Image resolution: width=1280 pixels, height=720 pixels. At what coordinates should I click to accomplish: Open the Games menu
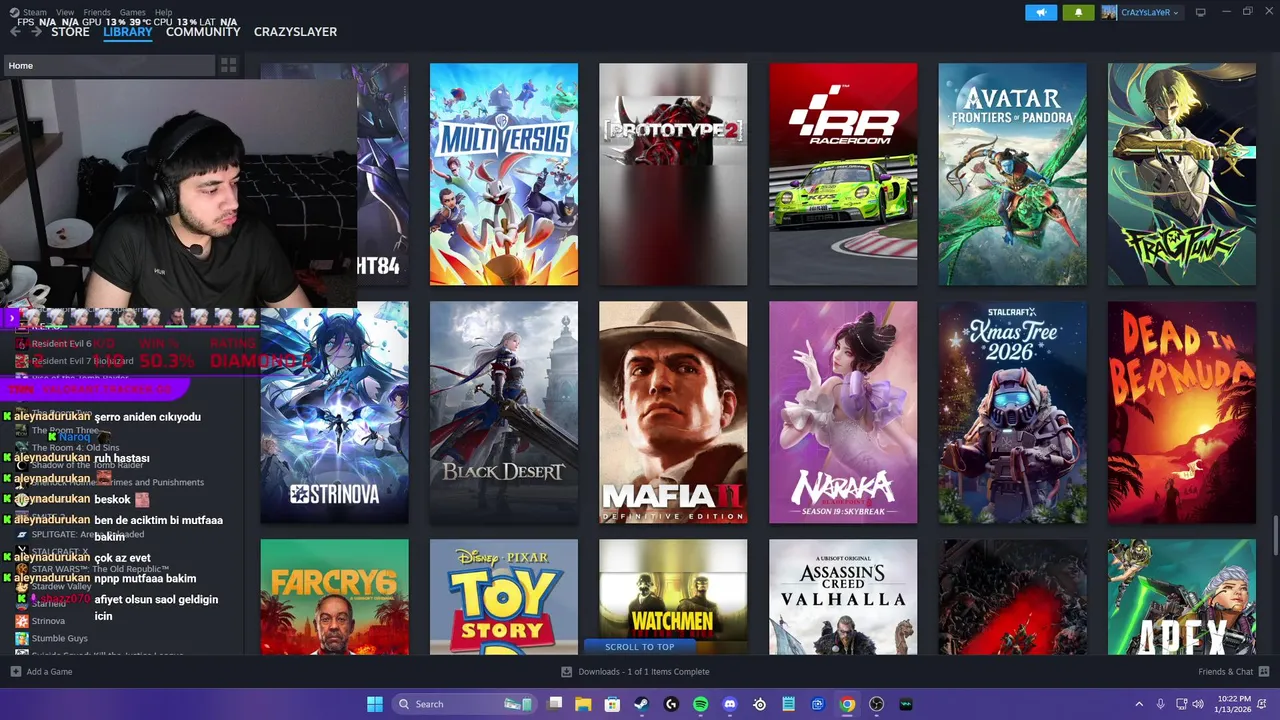[133, 13]
